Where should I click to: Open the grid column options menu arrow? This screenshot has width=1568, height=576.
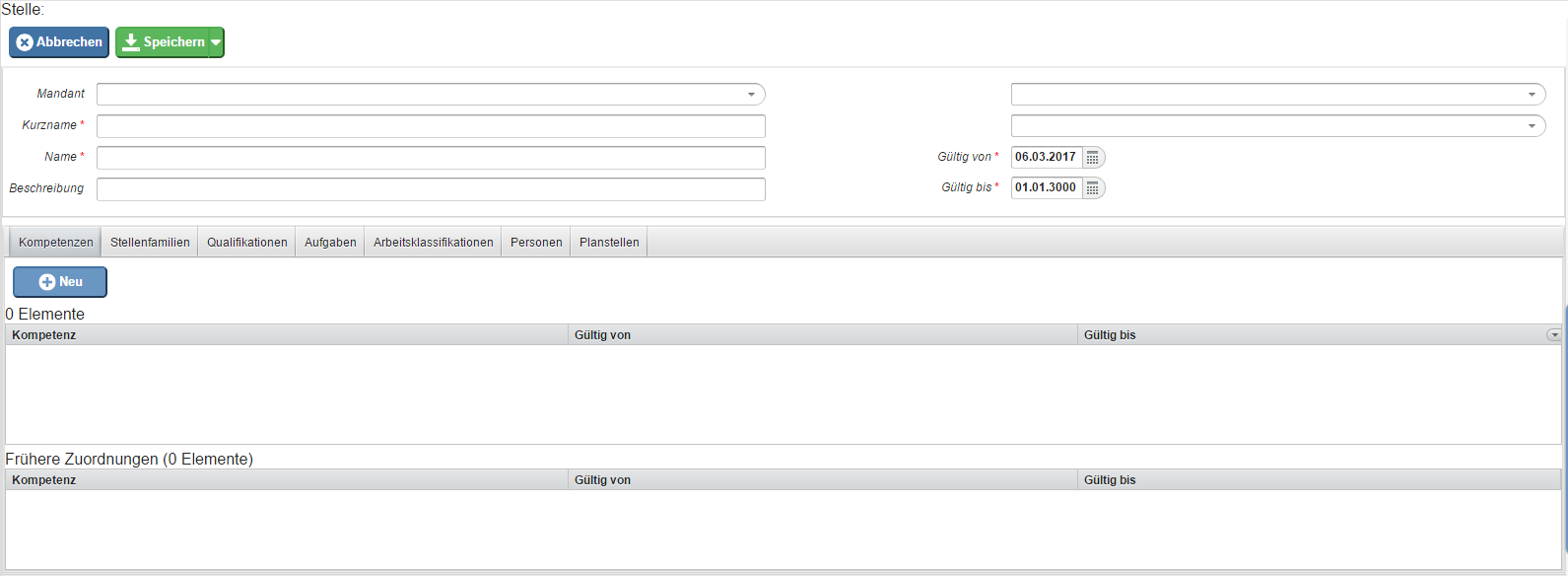coord(1554,335)
